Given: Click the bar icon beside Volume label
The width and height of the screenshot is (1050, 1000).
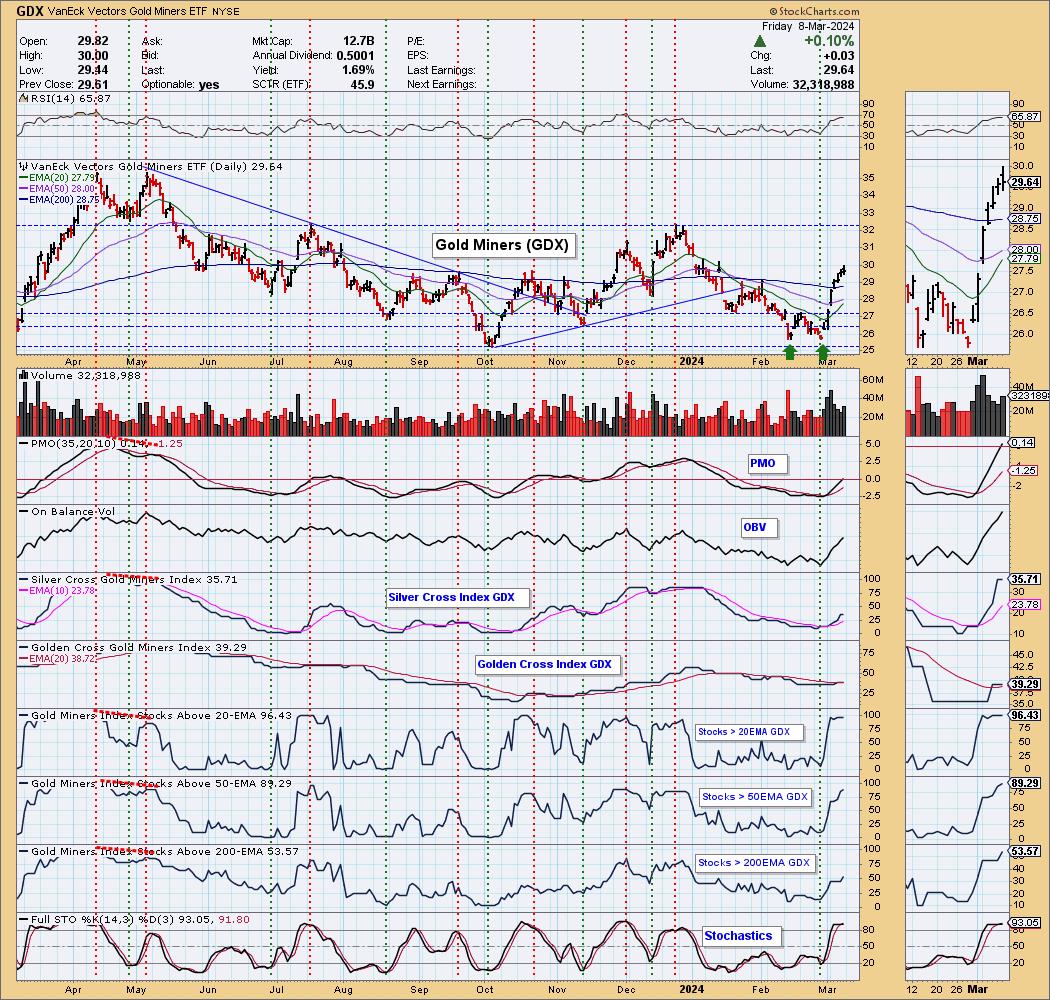Looking at the screenshot, I should pos(24,376).
